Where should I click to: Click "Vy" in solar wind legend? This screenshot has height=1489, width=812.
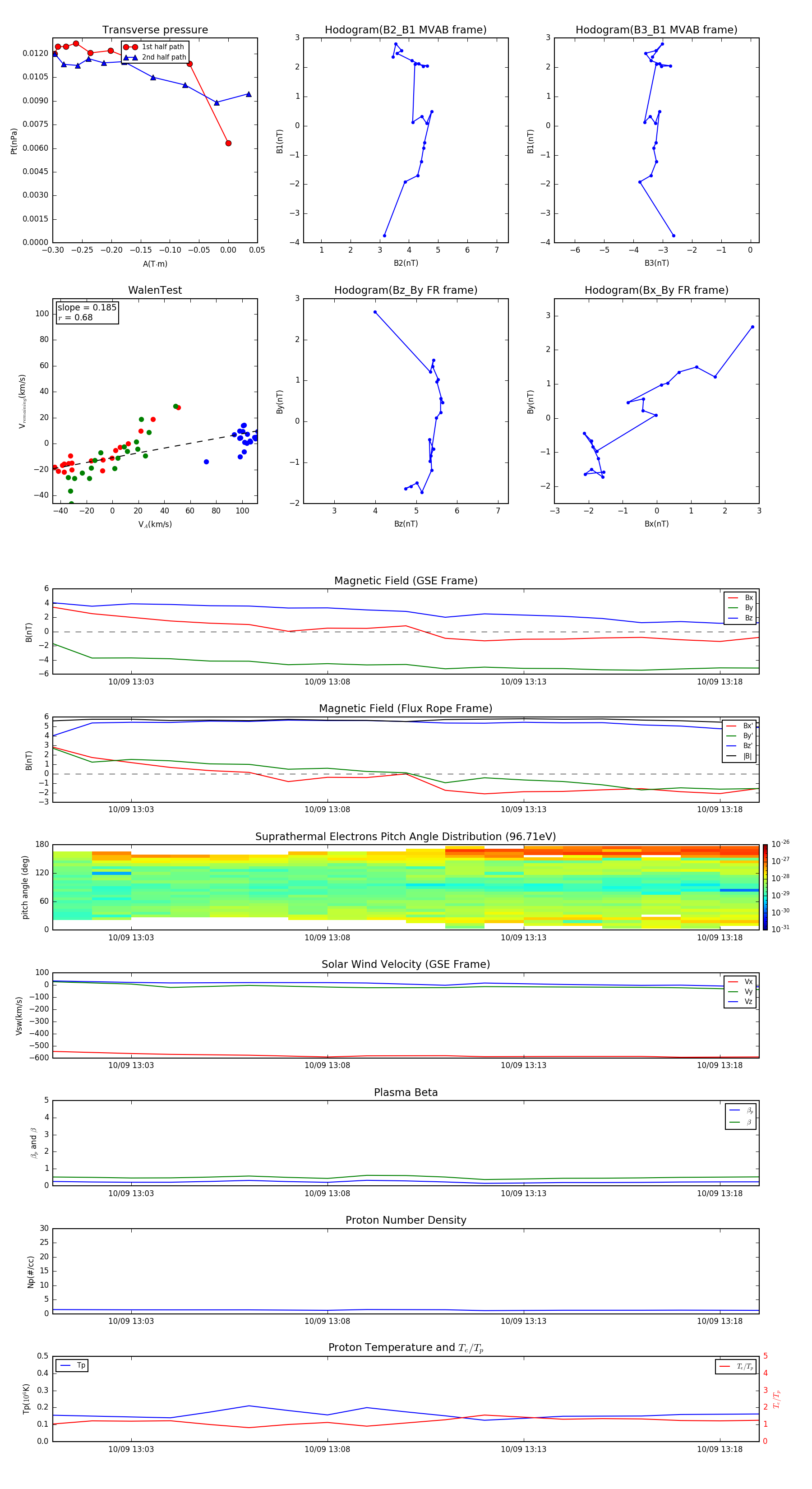pyautogui.click(x=748, y=991)
